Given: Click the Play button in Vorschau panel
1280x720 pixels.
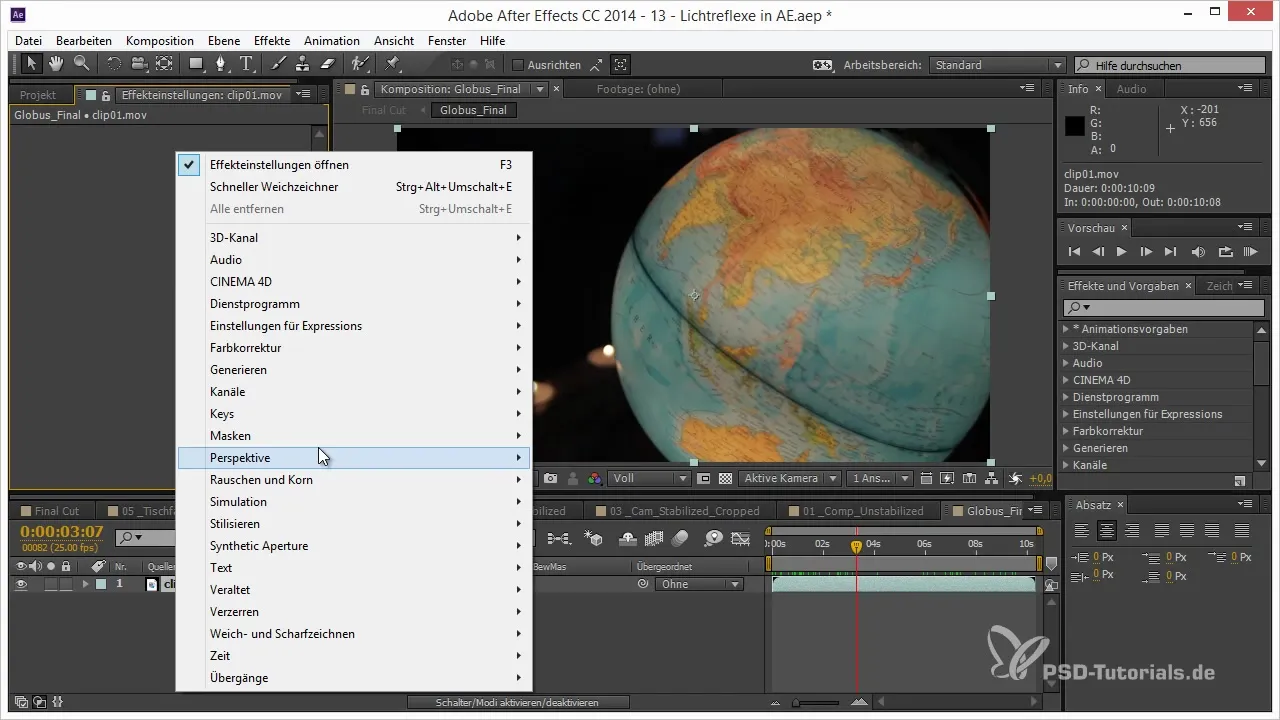Looking at the screenshot, I should [x=1121, y=252].
